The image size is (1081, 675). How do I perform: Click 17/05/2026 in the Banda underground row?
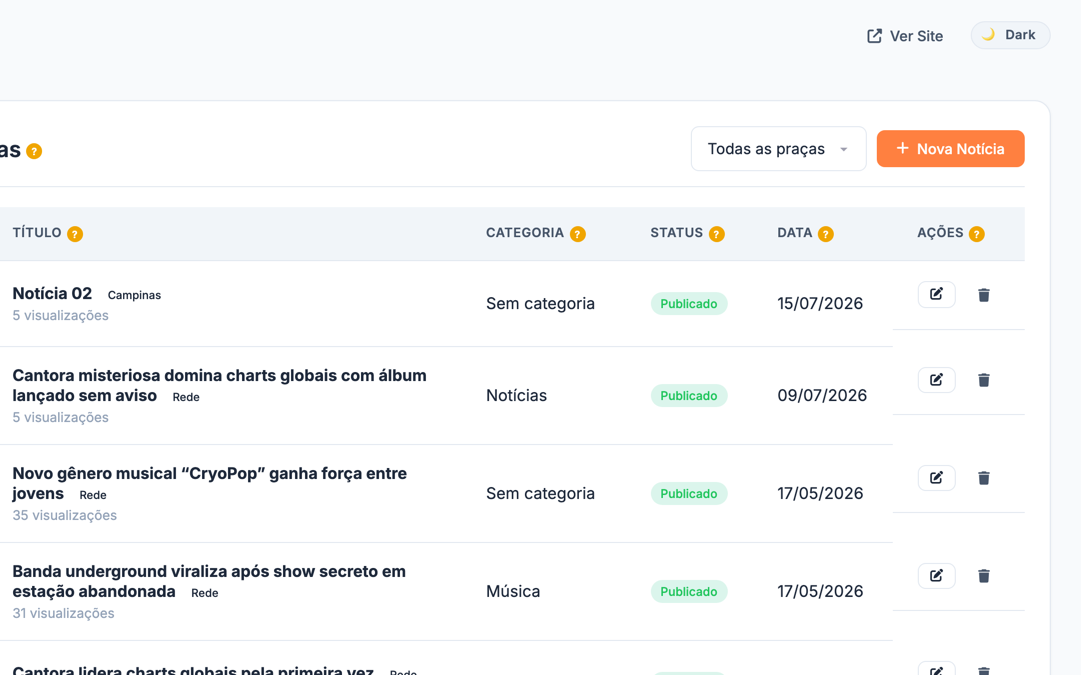pos(820,591)
